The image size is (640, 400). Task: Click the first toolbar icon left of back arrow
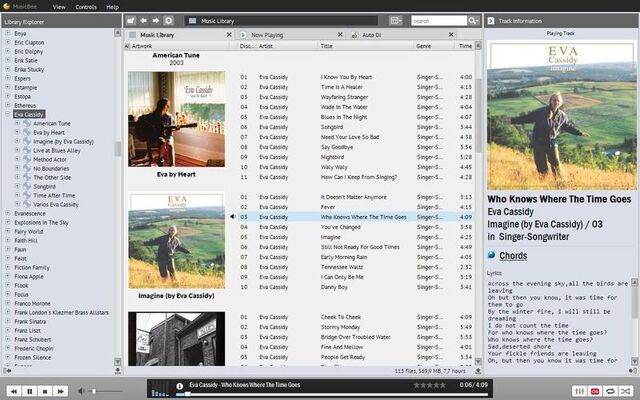click(x=131, y=20)
